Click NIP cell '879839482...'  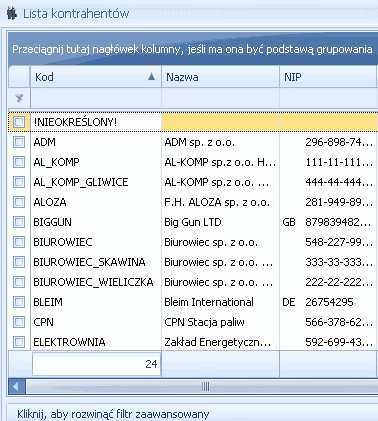338,222
